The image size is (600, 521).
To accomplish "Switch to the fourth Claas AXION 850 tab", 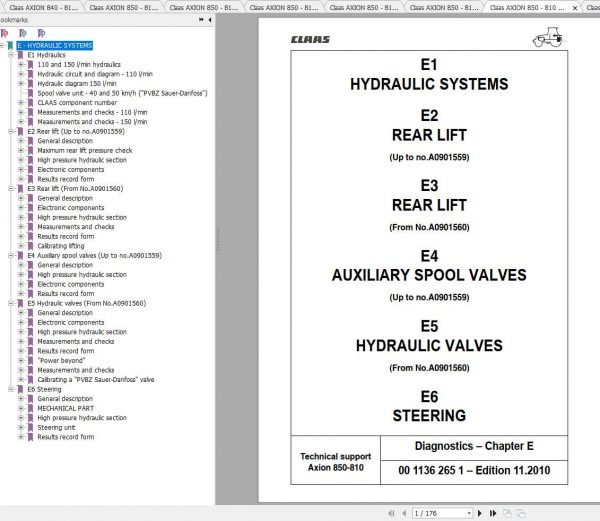I will (x=363, y=7).
